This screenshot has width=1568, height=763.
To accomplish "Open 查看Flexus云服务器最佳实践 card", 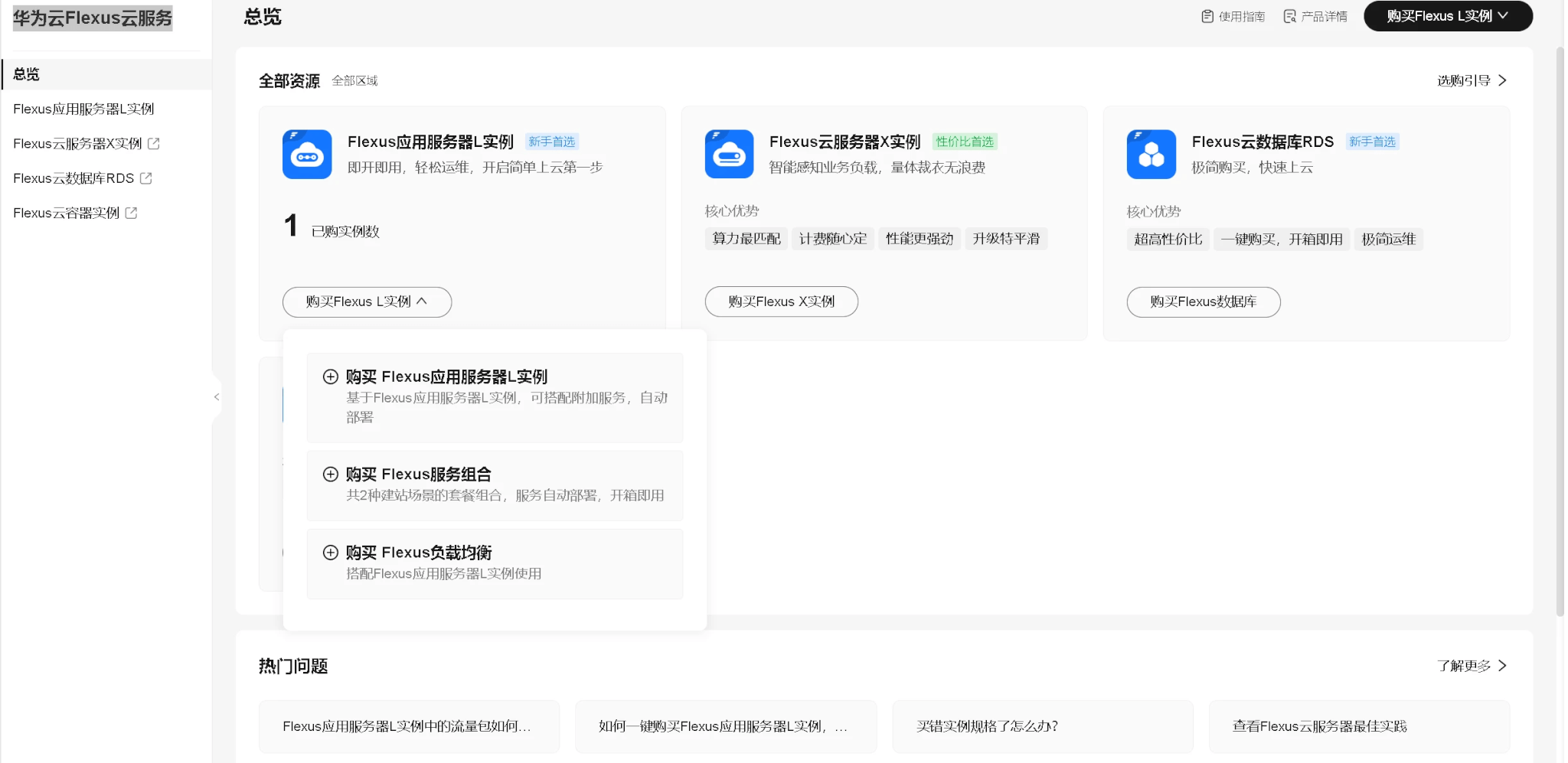I will [x=1359, y=726].
